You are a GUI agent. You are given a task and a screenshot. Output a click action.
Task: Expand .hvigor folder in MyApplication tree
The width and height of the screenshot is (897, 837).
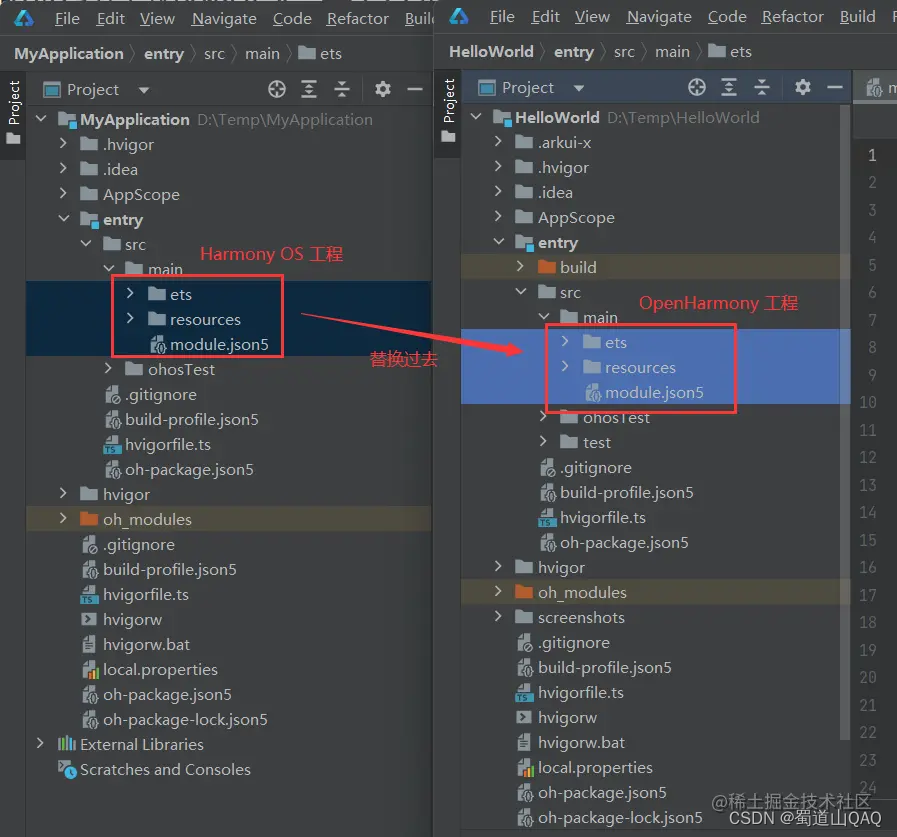click(63, 144)
